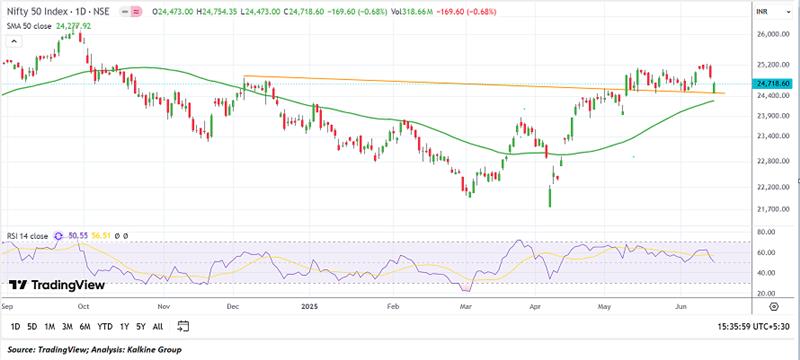
Task: Click the 24,400.00 price axis label
Action: pyautogui.click(x=773, y=95)
